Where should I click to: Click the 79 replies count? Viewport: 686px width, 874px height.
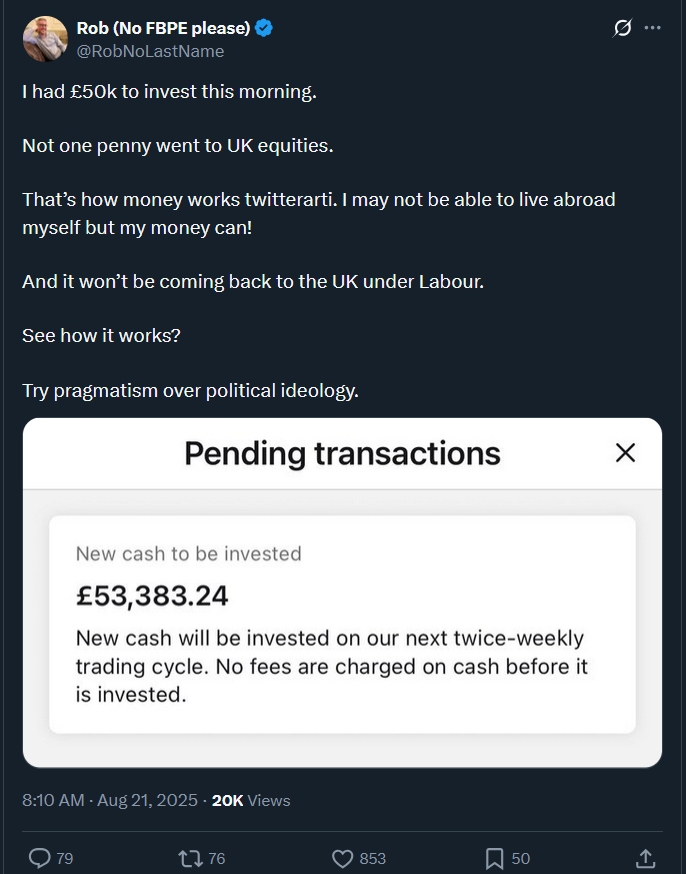click(x=64, y=858)
